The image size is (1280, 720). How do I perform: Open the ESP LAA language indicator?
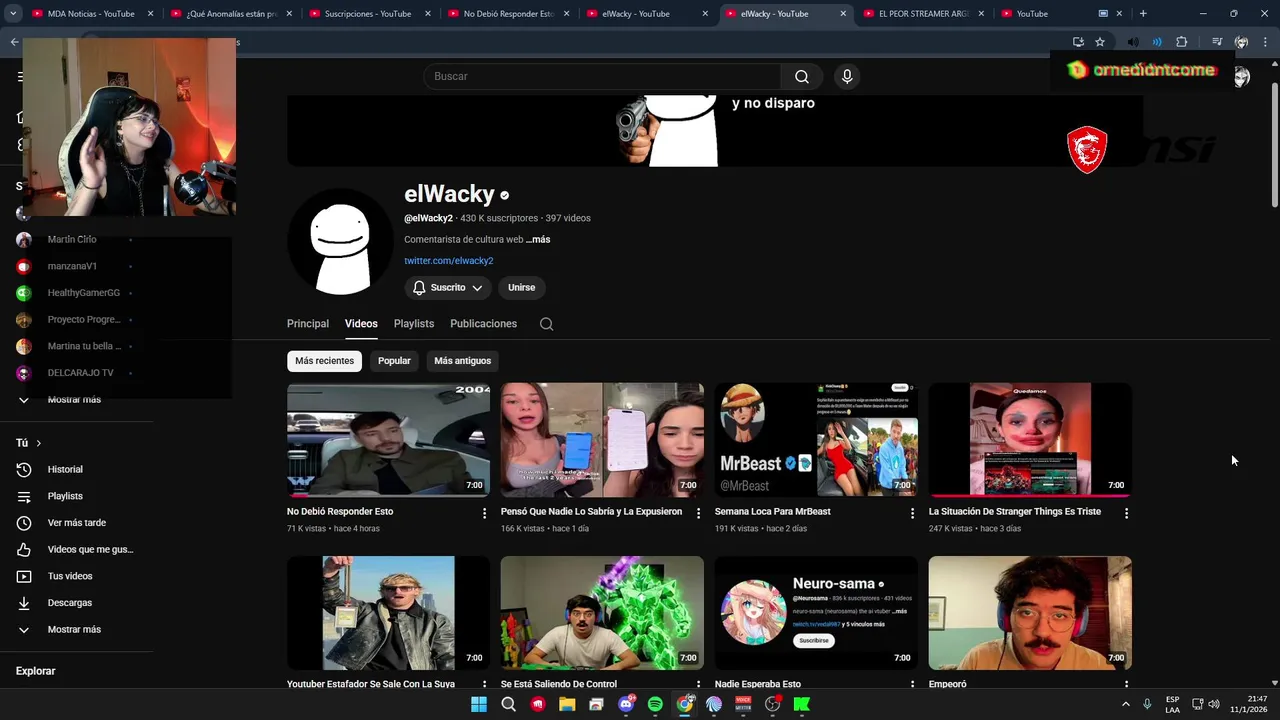pos(1172,704)
